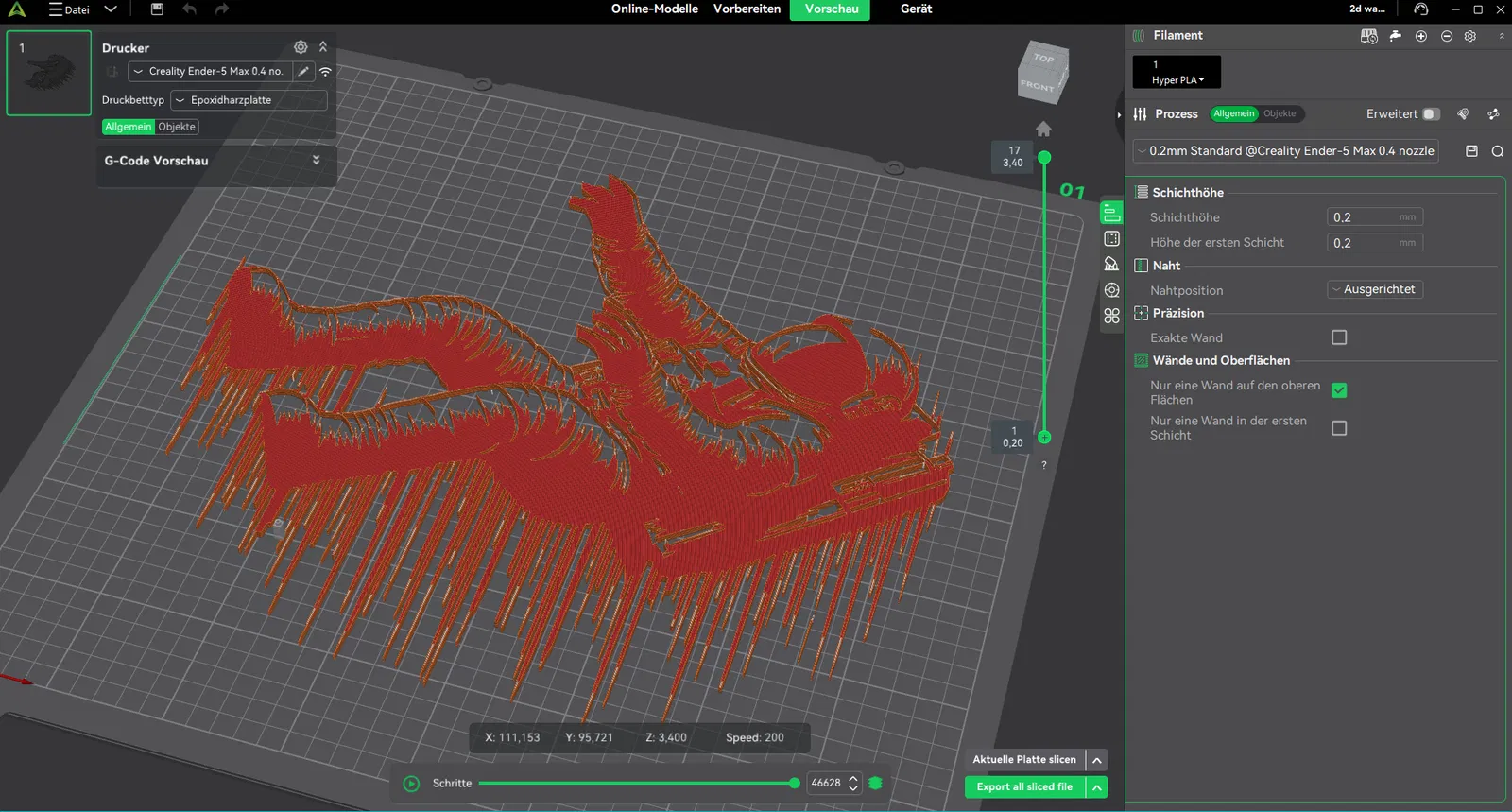Click the add filament plus icon
The height and width of the screenshot is (812, 1512).
click(1420, 36)
